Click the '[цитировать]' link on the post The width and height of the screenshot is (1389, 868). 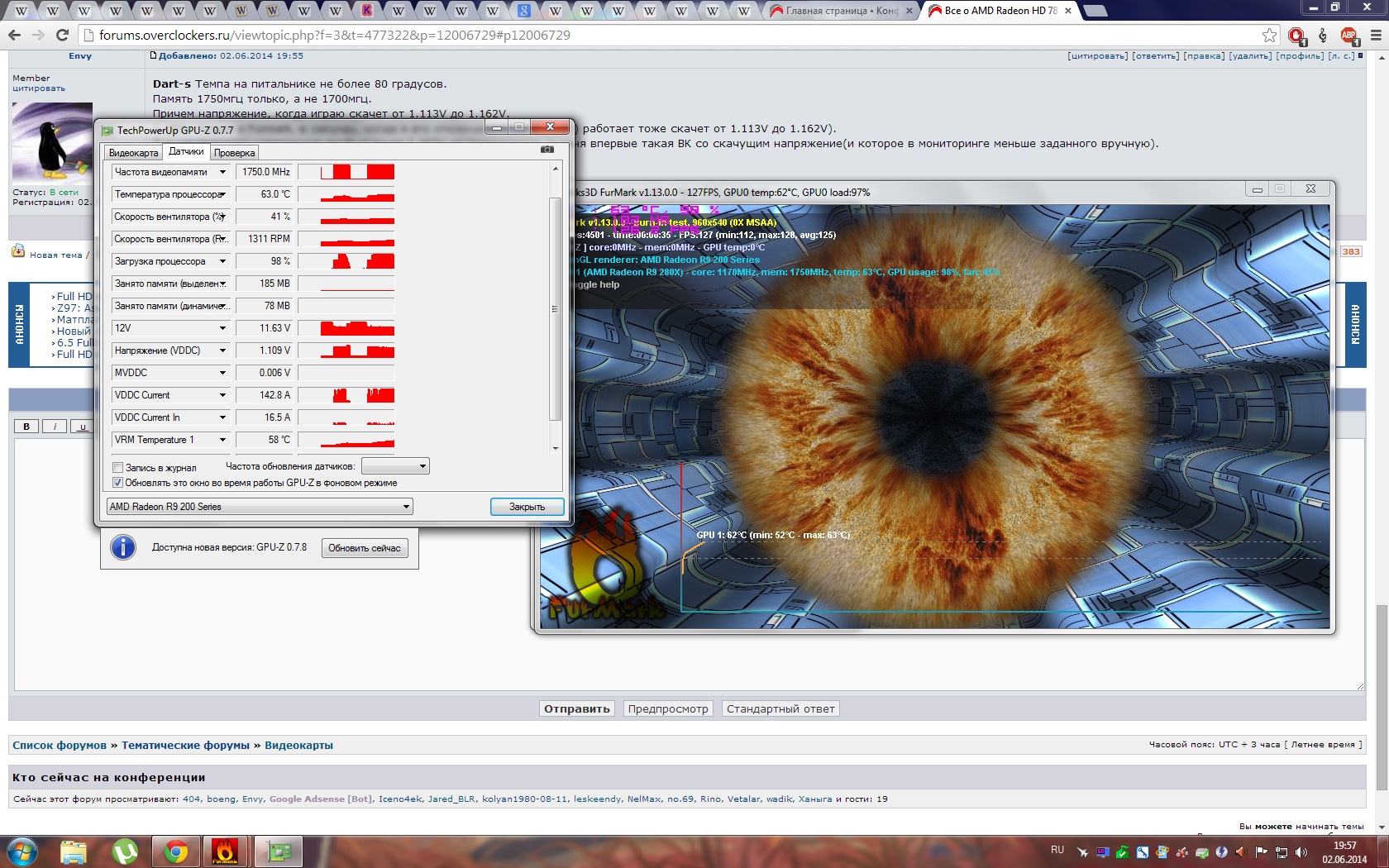(1097, 56)
